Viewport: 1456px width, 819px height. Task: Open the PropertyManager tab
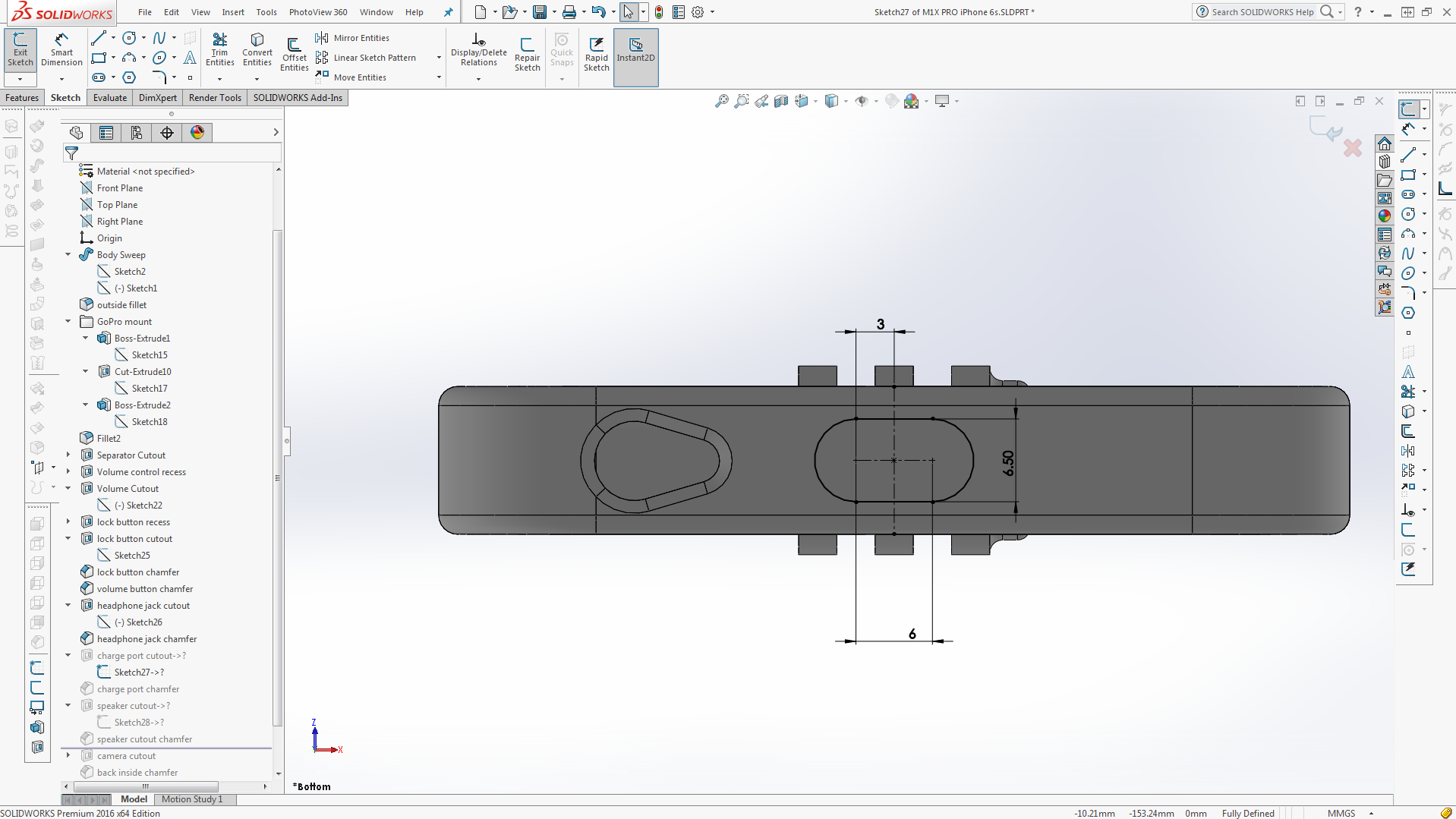(x=106, y=133)
